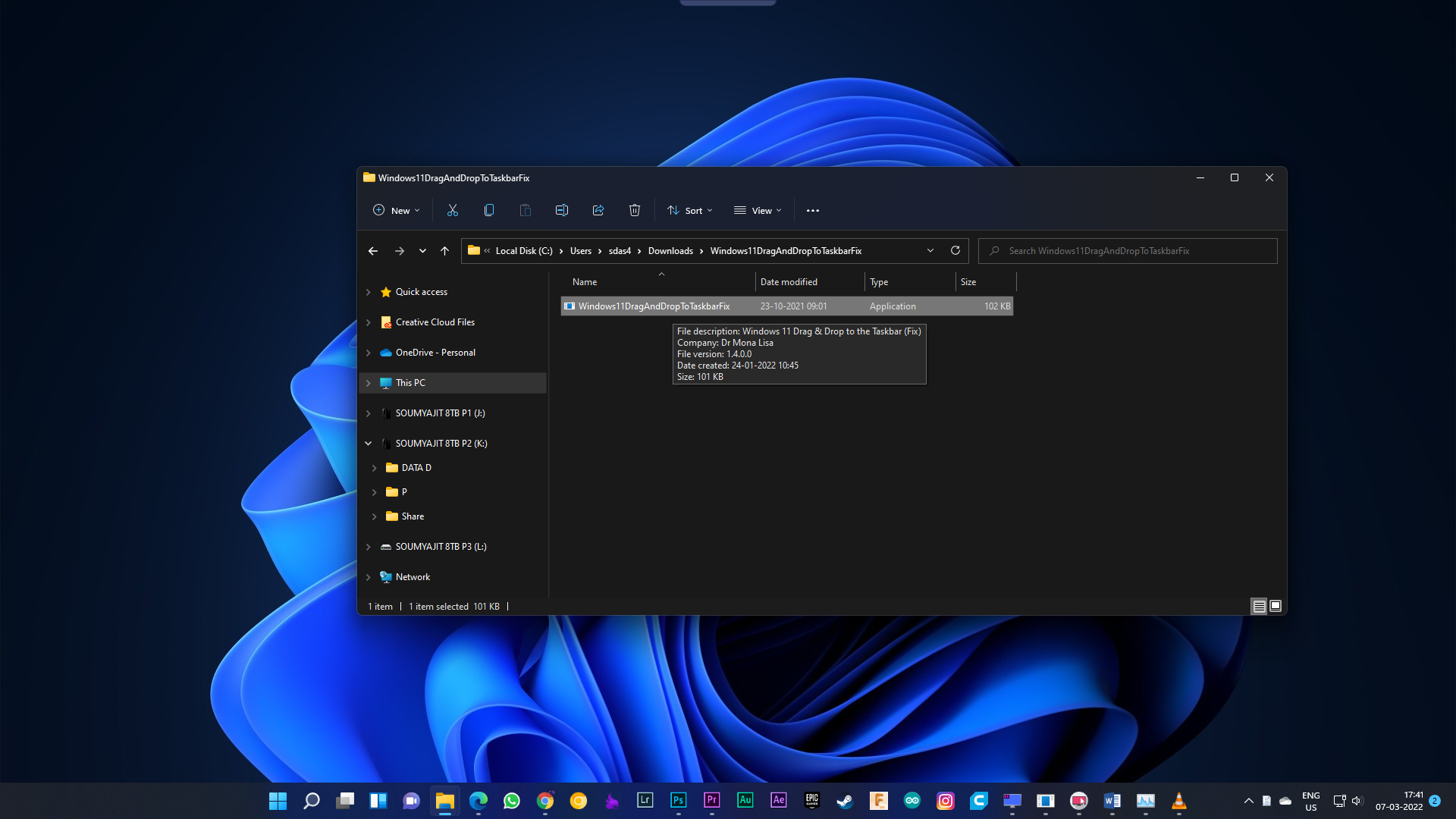
Task: Click the Delete icon in toolbar
Action: tap(634, 210)
